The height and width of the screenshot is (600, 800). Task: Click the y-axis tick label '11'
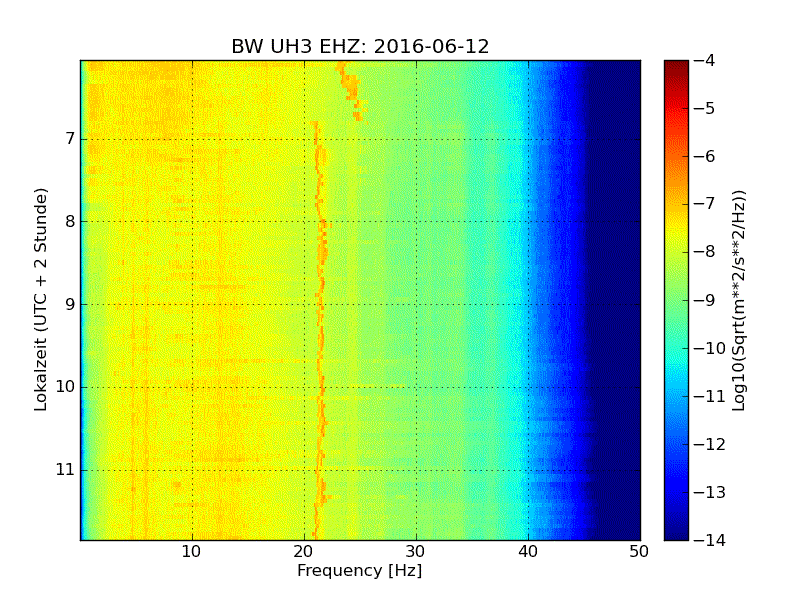click(x=65, y=469)
